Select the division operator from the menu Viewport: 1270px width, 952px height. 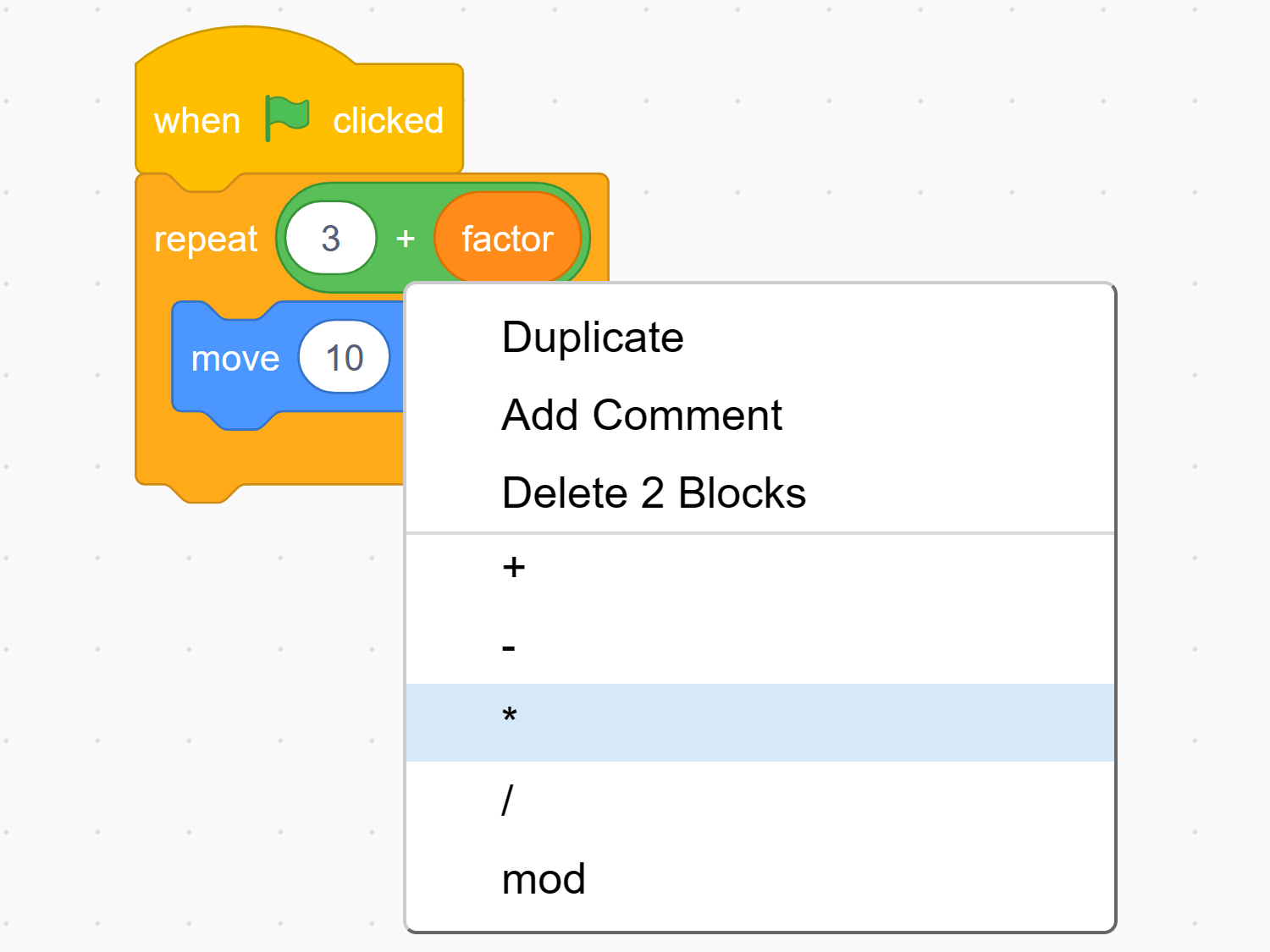click(507, 796)
